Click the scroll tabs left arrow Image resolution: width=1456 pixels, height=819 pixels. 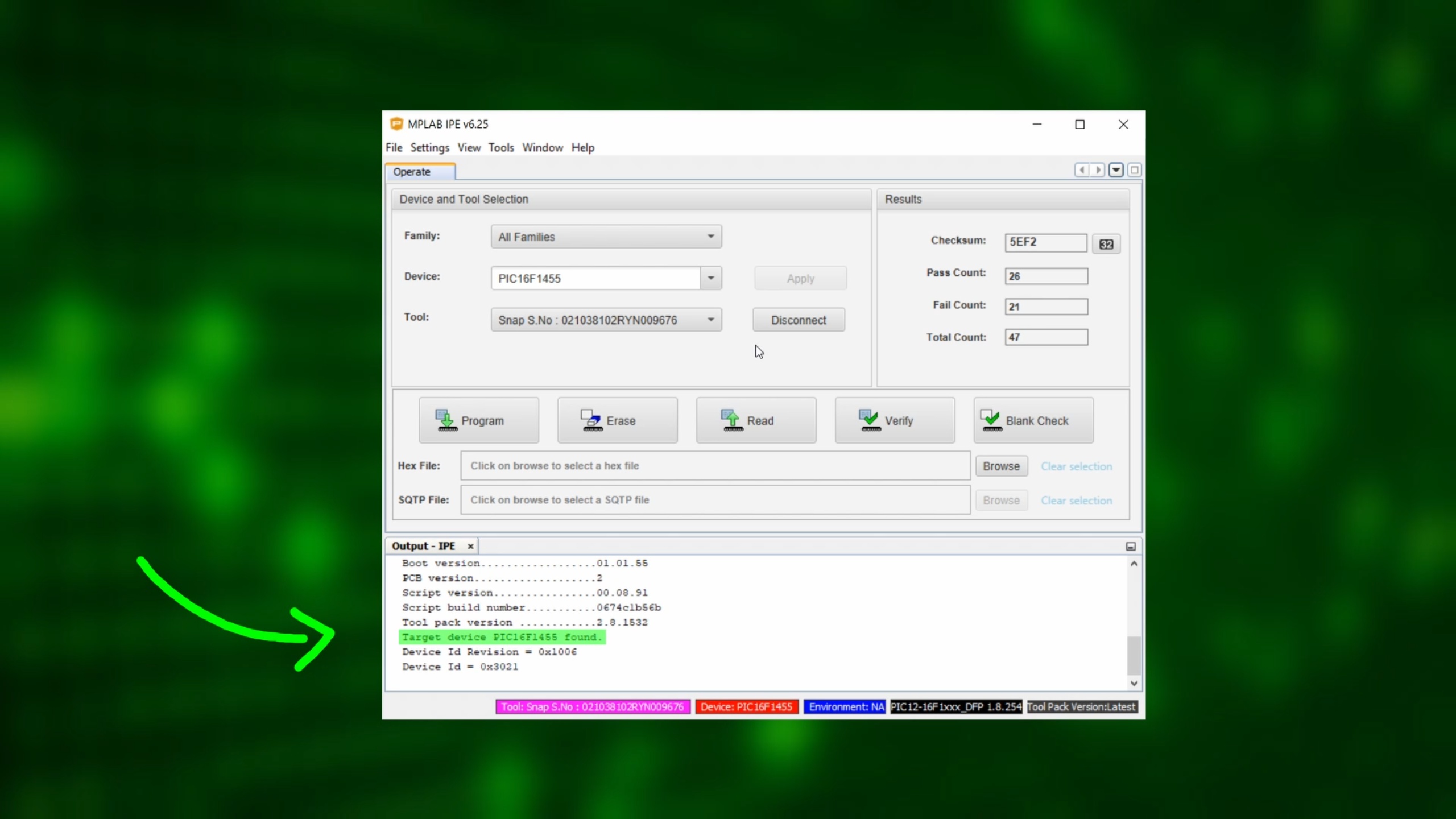coord(1082,170)
